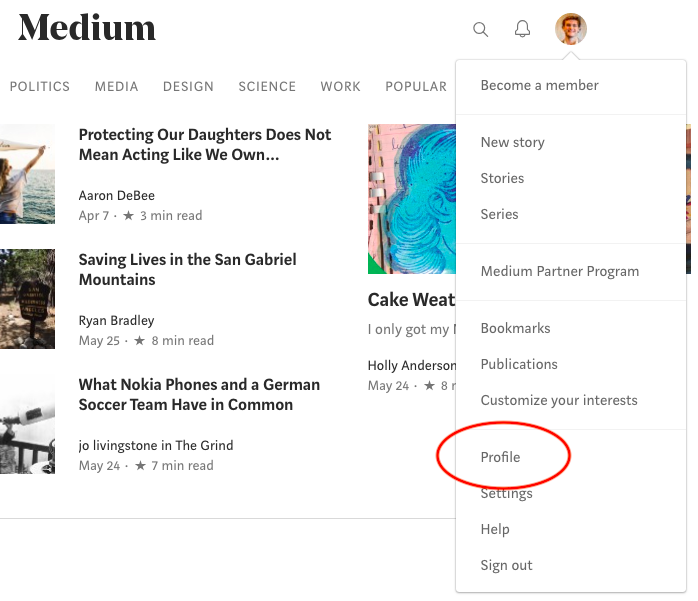
Task: Click the user avatar photo
Action: 571,29
